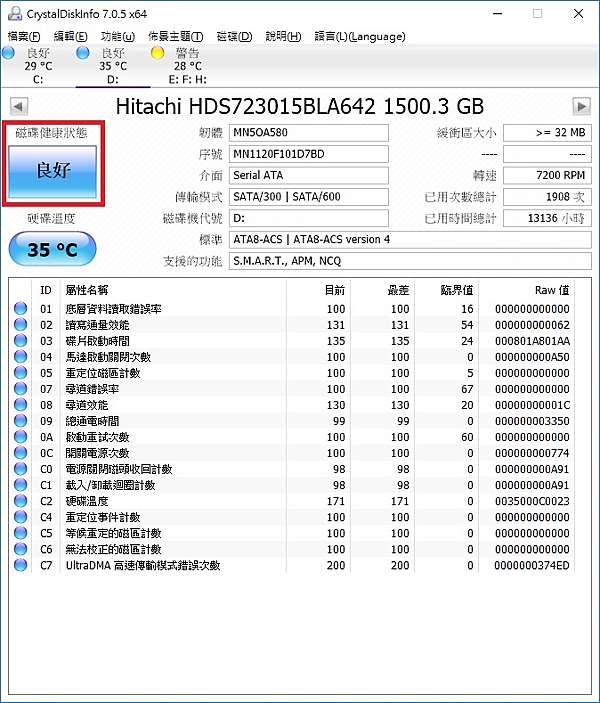This screenshot has width=600, height=703.
Task: Click the 良好 health status button
Action: coord(53,172)
